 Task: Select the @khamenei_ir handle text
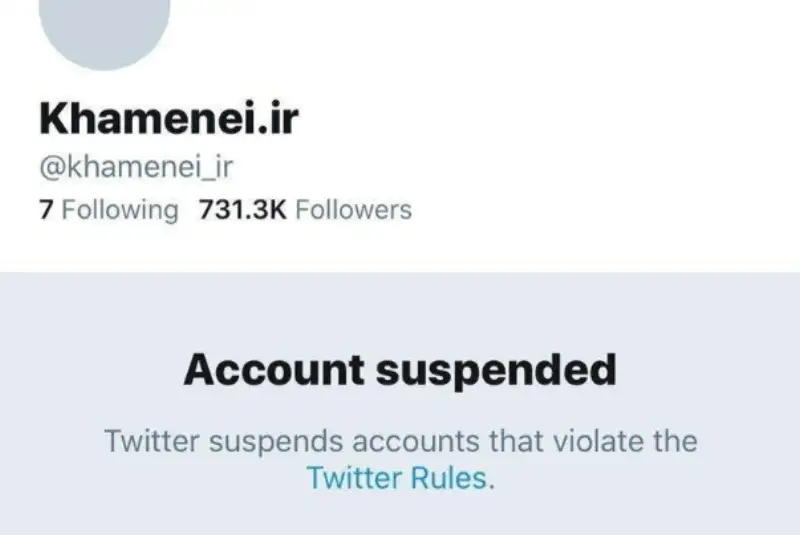(x=135, y=167)
